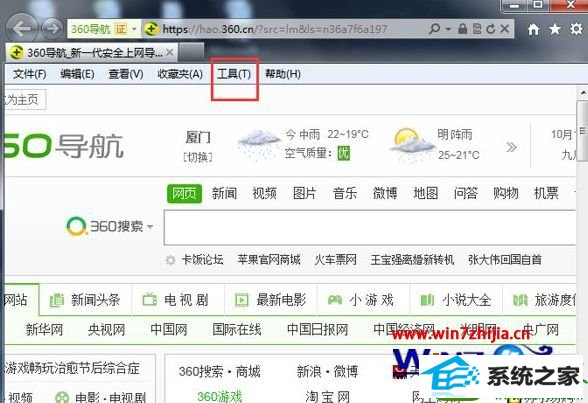The image size is (588, 403).
Task: Click the 切换 city link under 厦门
Action: point(198,157)
